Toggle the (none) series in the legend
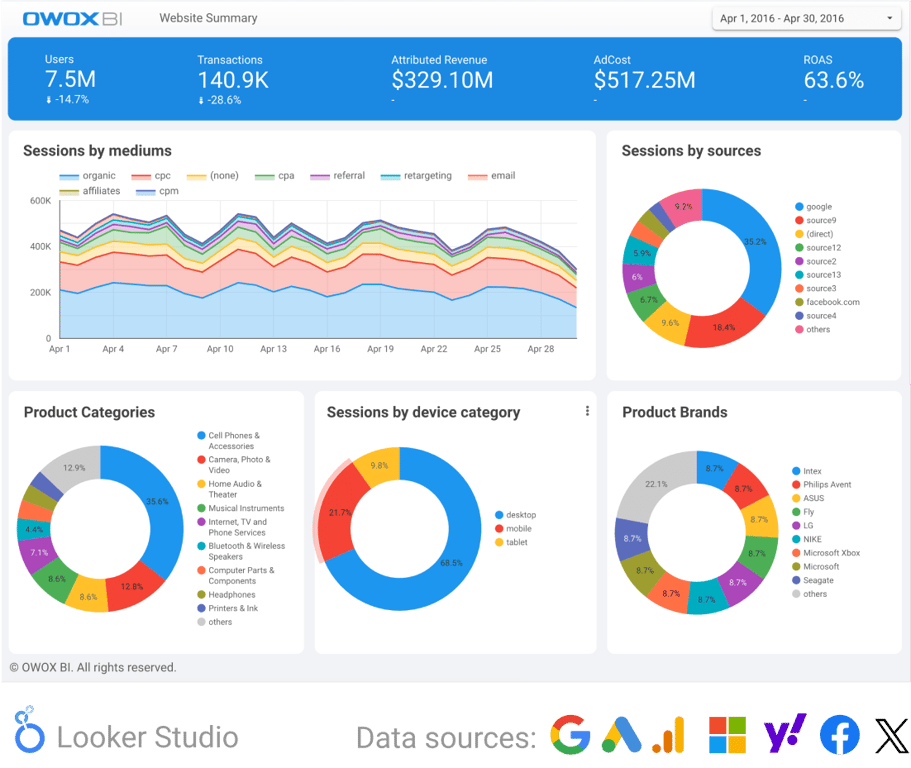The height and width of the screenshot is (768, 911). (212, 176)
